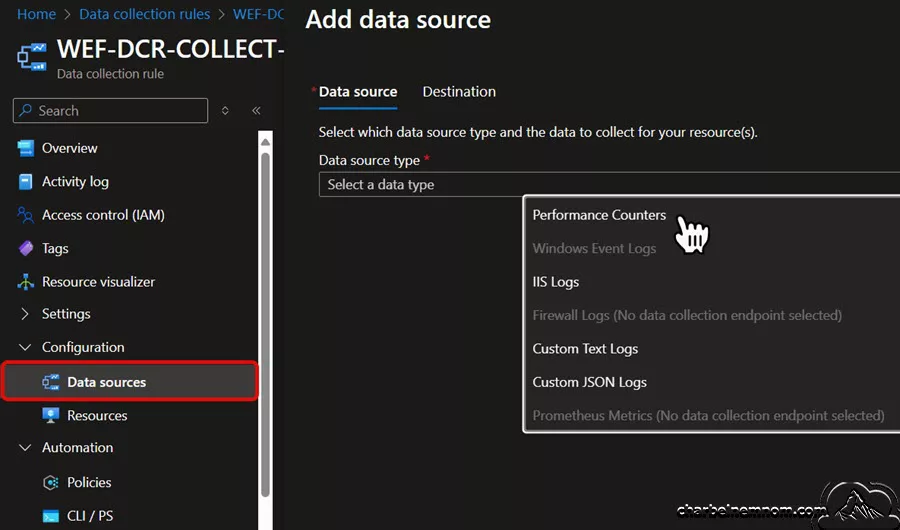Open Data collection rules breadcrumb link
Screen dimensions: 900x530
(145, 14)
